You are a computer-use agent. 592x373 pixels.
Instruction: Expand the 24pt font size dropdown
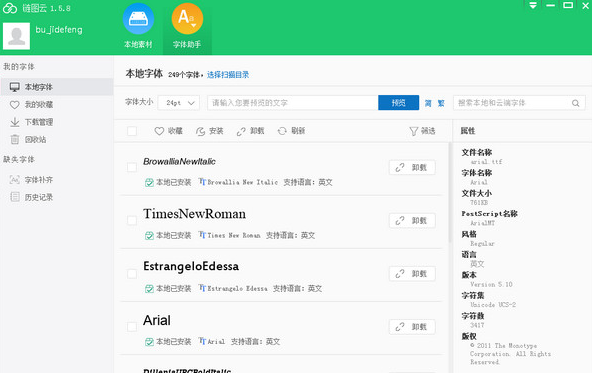coord(179,103)
